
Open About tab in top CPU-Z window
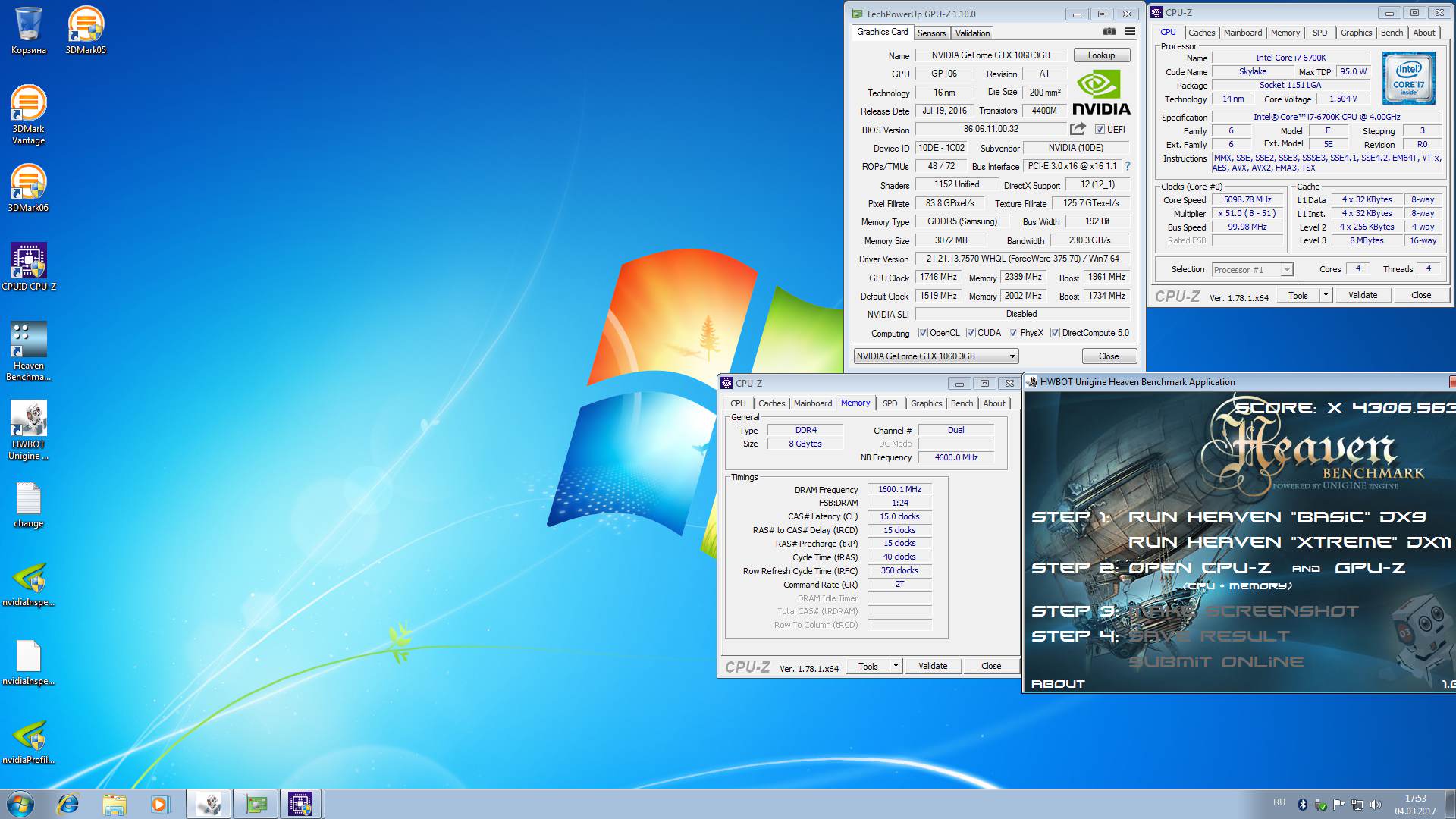pos(1423,33)
